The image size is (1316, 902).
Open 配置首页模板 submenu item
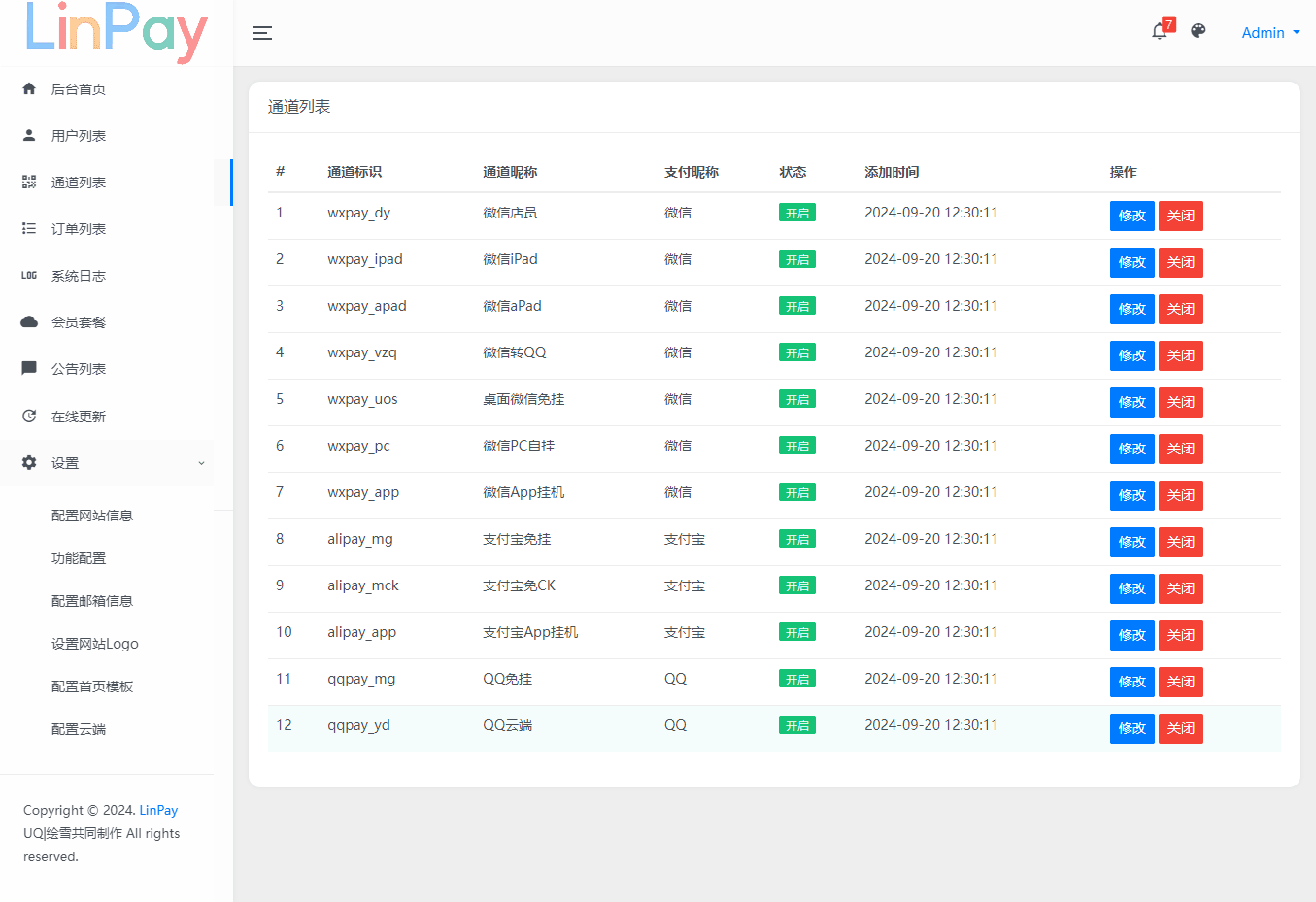(x=92, y=686)
